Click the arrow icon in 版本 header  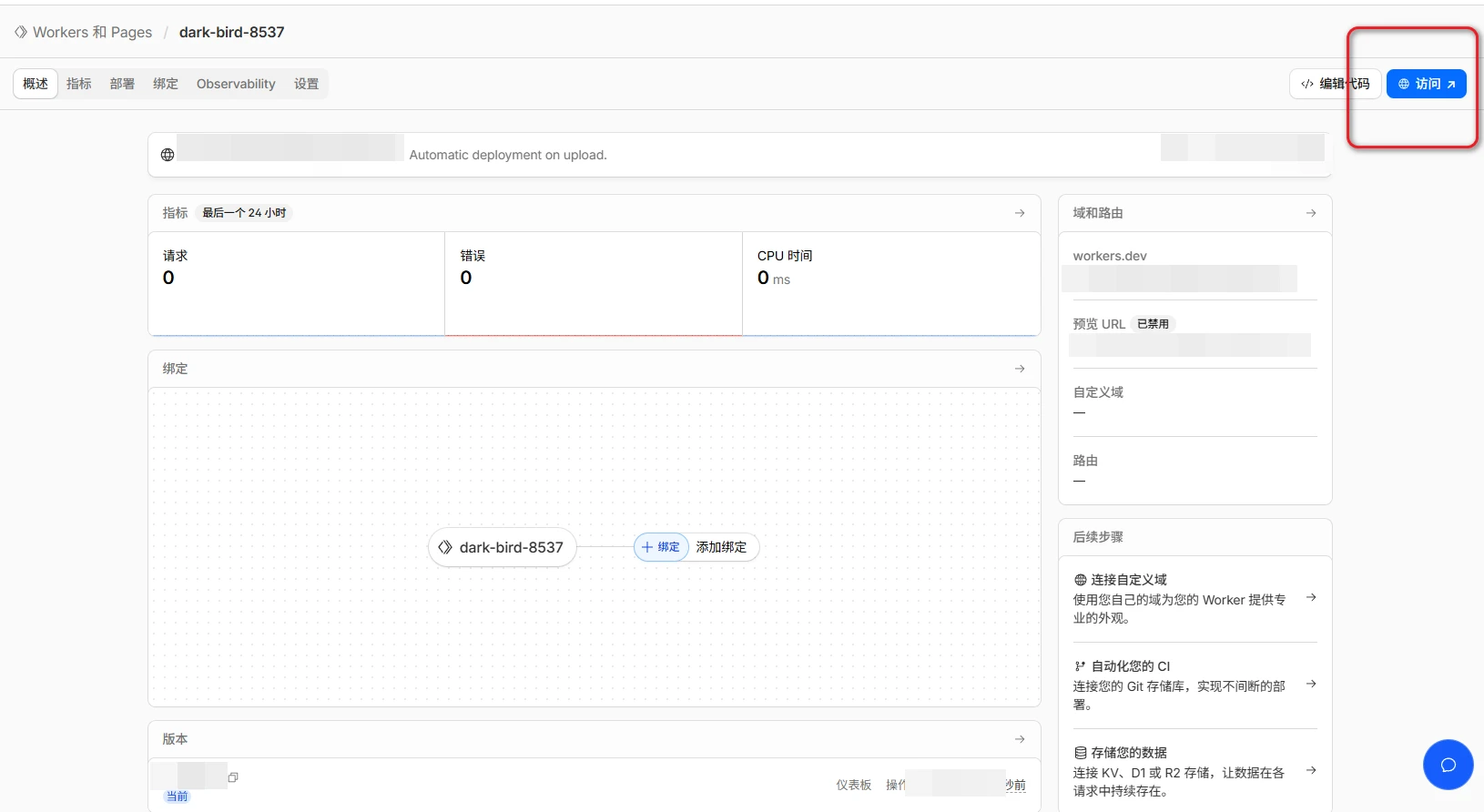tap(1020, 739)
